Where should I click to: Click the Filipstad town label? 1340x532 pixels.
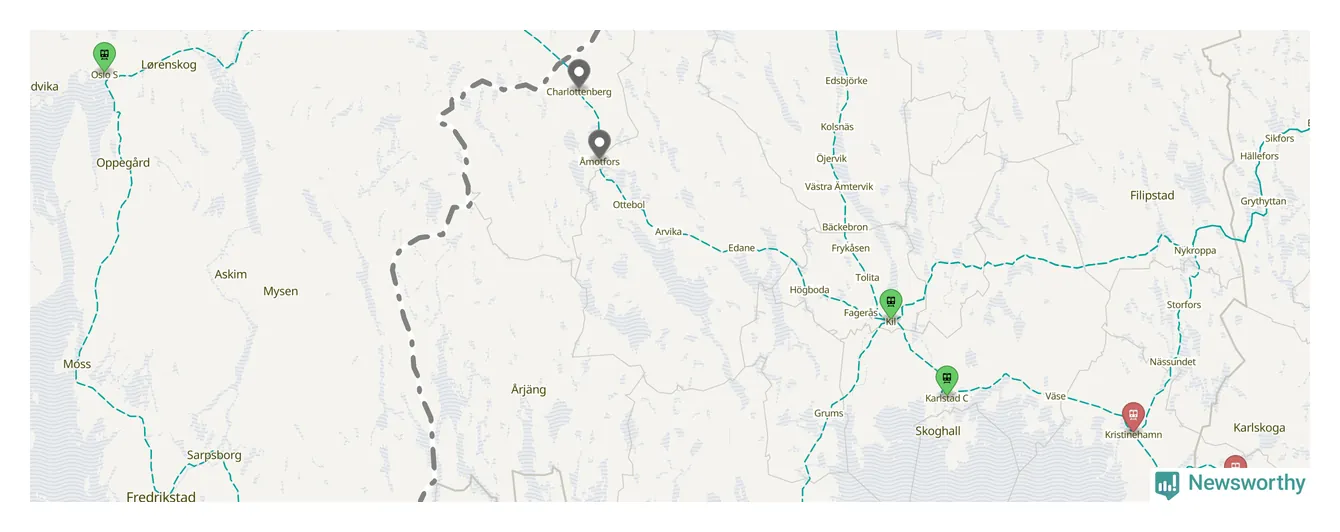[1152, 196]
